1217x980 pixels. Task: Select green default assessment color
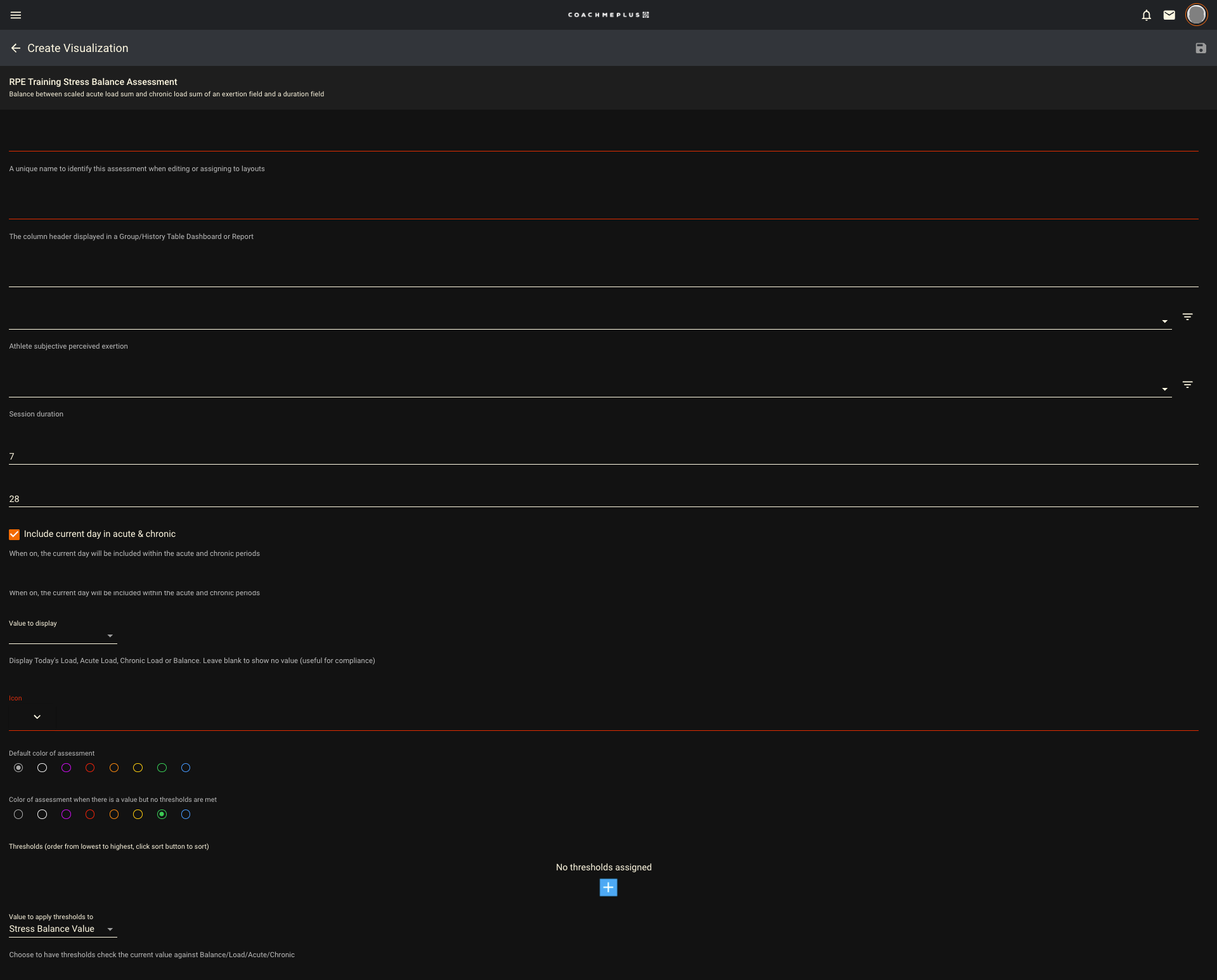coord(162,768)
